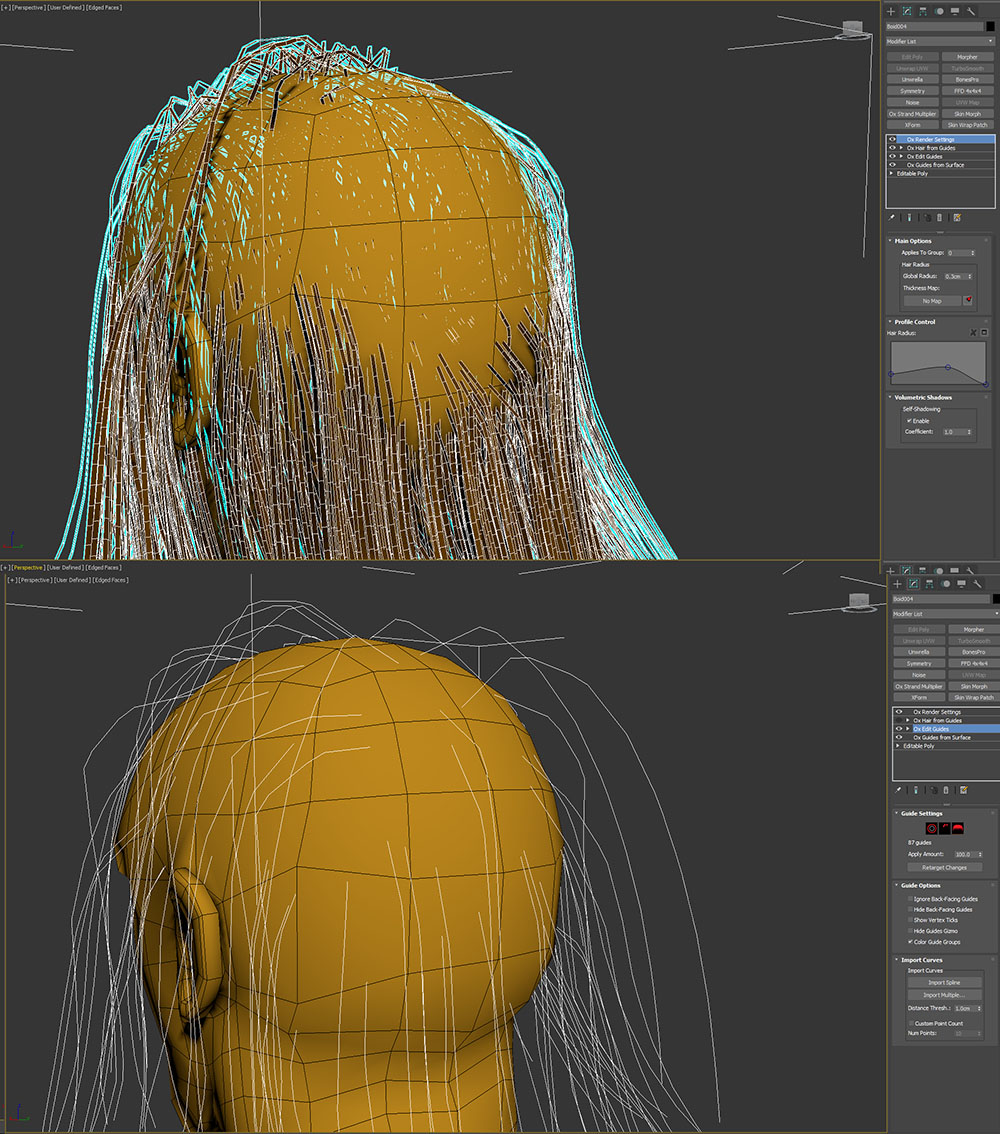Maximize the Hair Radius profile curve editor
Screen dimensions: 1000x1134
[x=984, y=332]
